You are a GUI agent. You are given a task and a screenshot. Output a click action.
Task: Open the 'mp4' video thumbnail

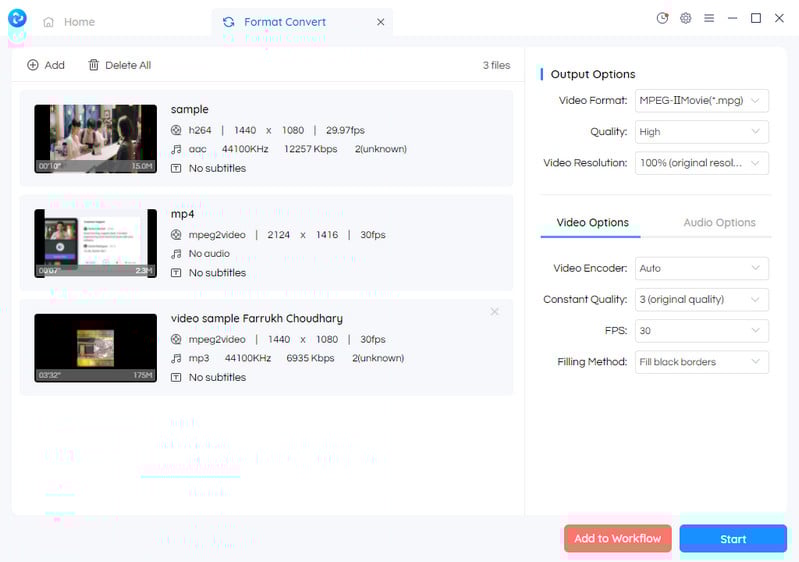click(96, 244)
